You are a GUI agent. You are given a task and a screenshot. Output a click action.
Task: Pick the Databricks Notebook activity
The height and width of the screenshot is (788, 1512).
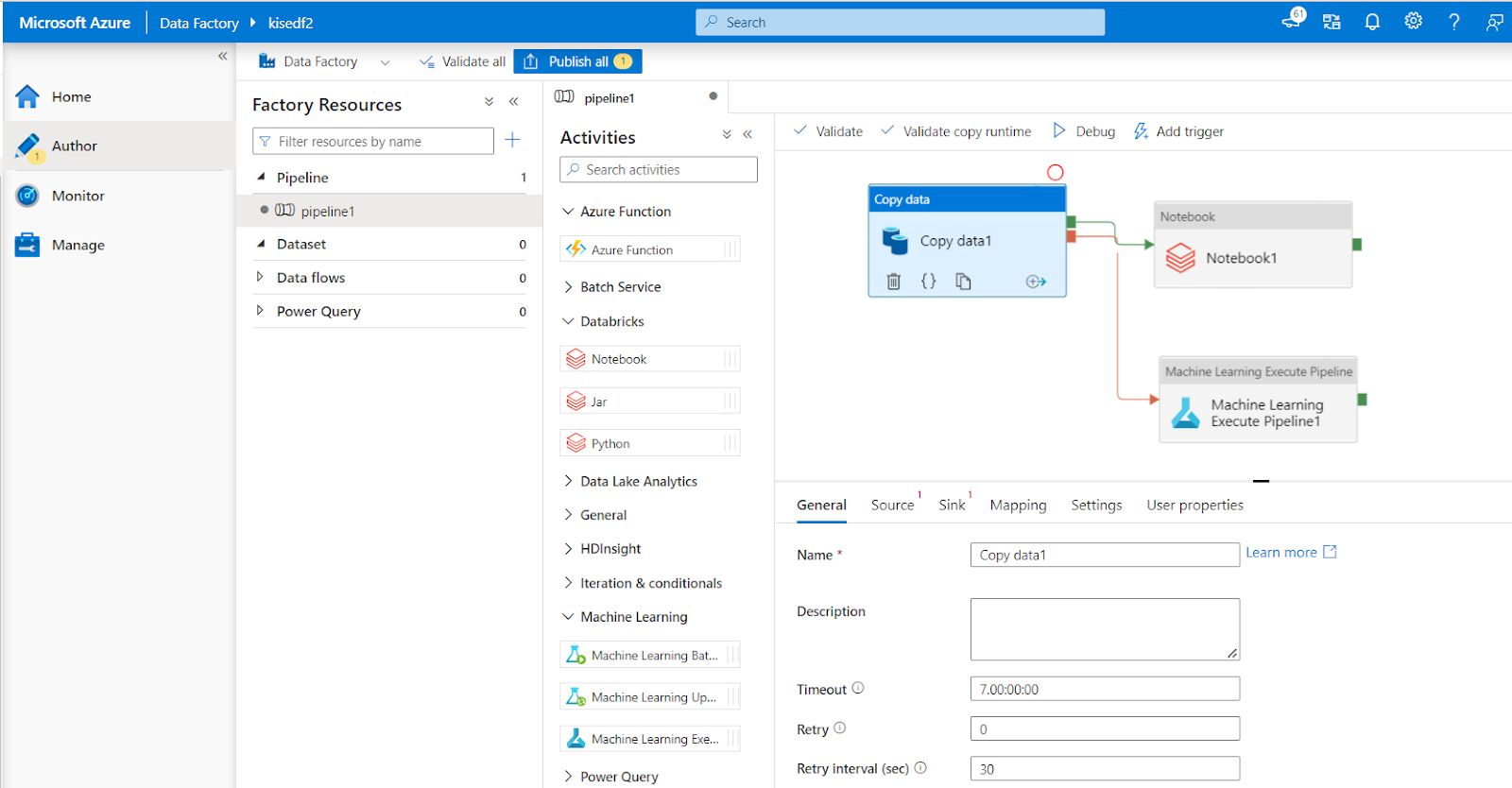click(x=649, y=359)
